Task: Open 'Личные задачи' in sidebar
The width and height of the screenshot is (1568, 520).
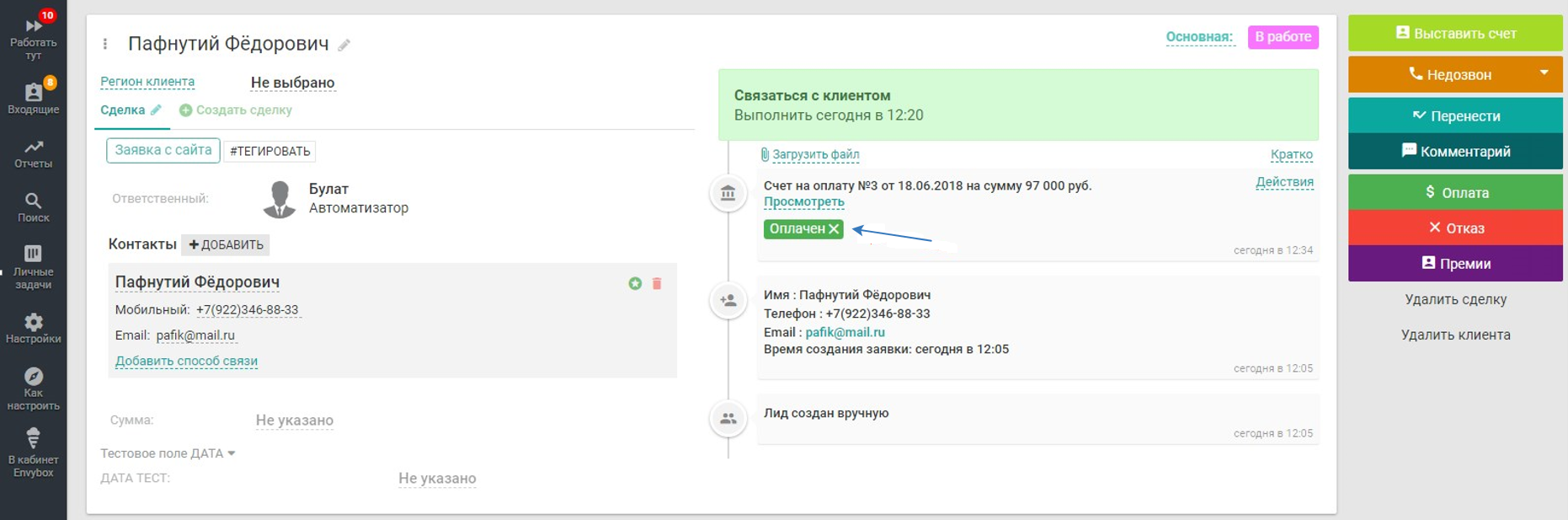Action: (x=33, y=267)
